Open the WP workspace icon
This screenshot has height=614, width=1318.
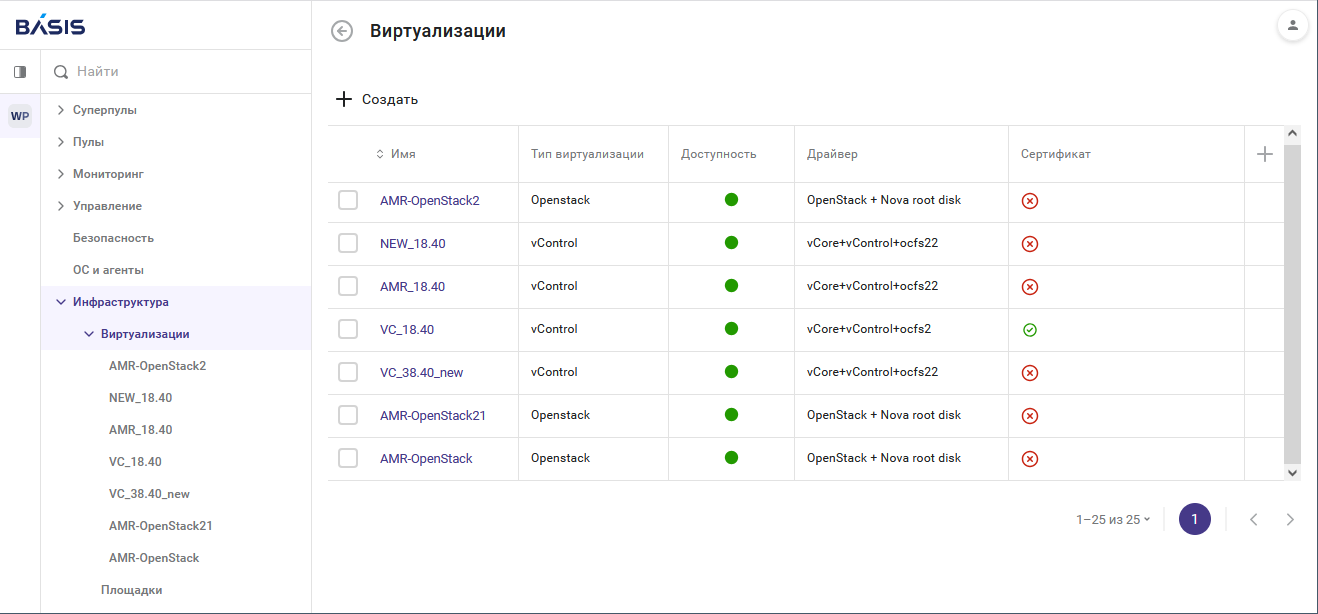(19, 115)
